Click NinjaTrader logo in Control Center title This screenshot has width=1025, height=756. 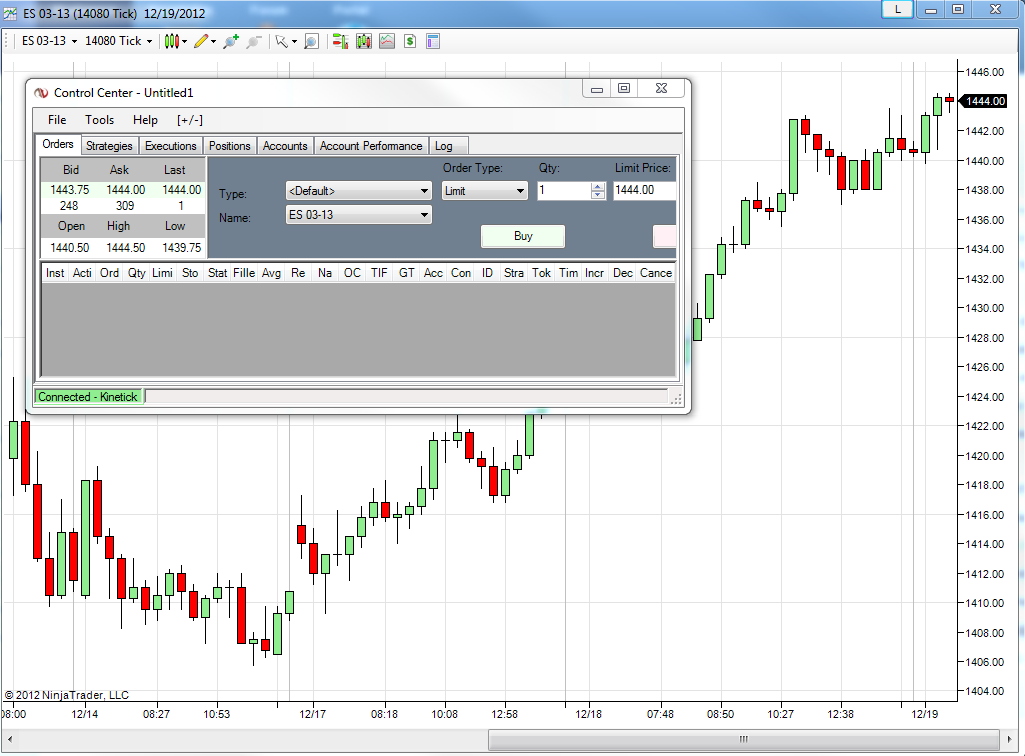pos(41,93)
